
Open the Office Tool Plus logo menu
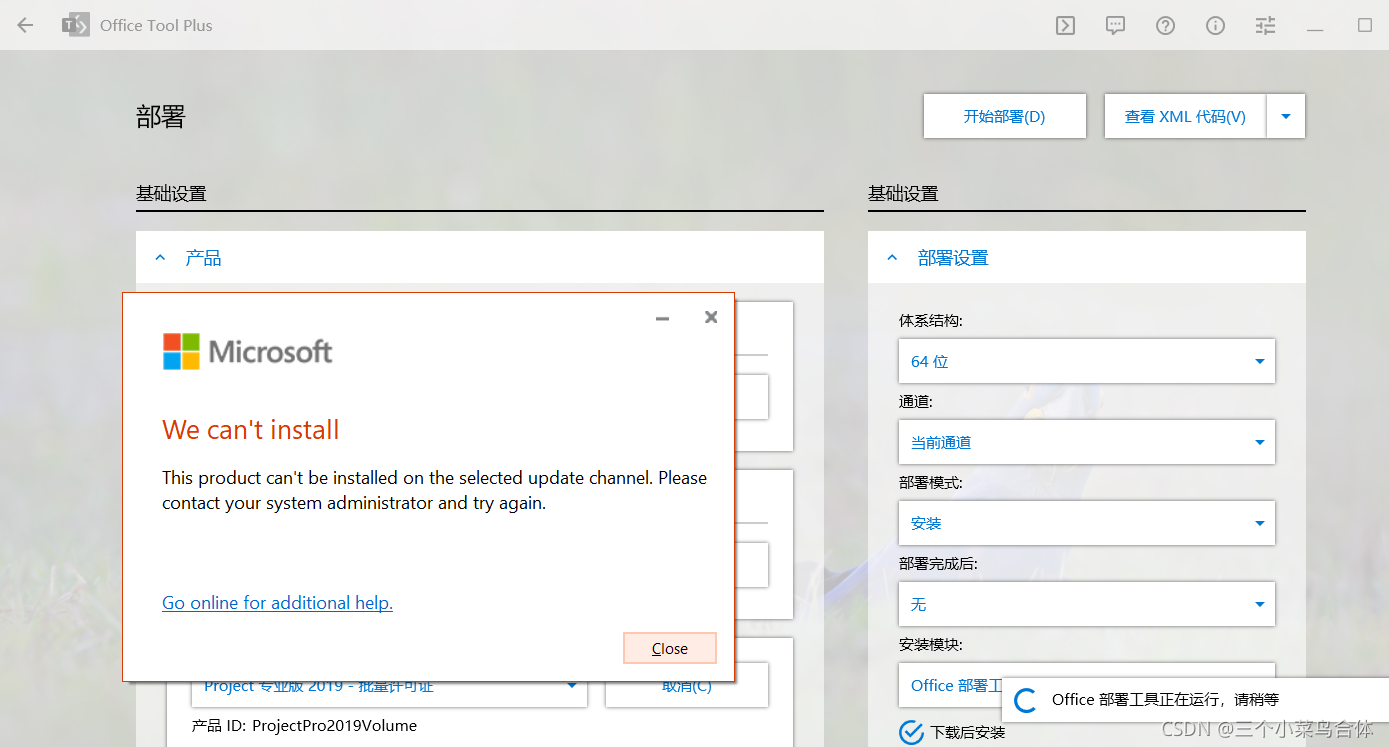(75, 25)
